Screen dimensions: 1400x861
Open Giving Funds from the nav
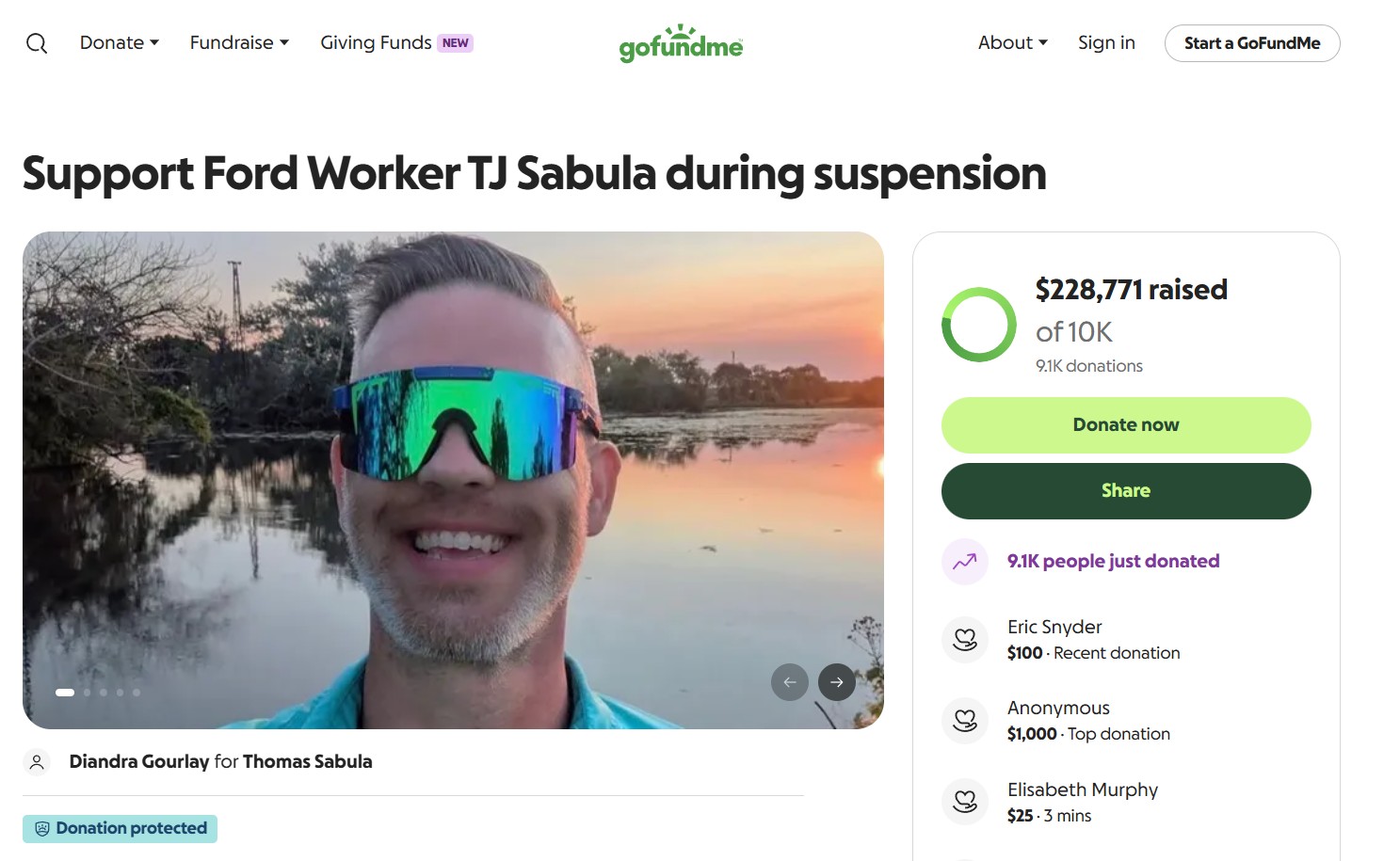396,42
